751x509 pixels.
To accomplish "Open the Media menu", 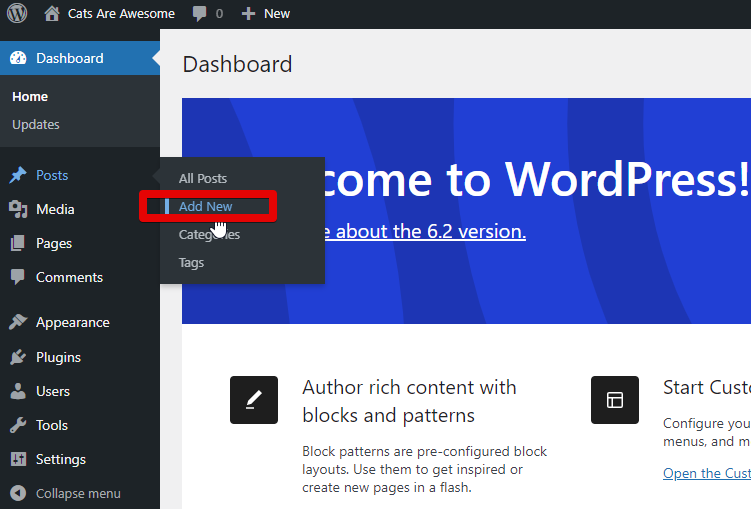I will coord(56,209).
